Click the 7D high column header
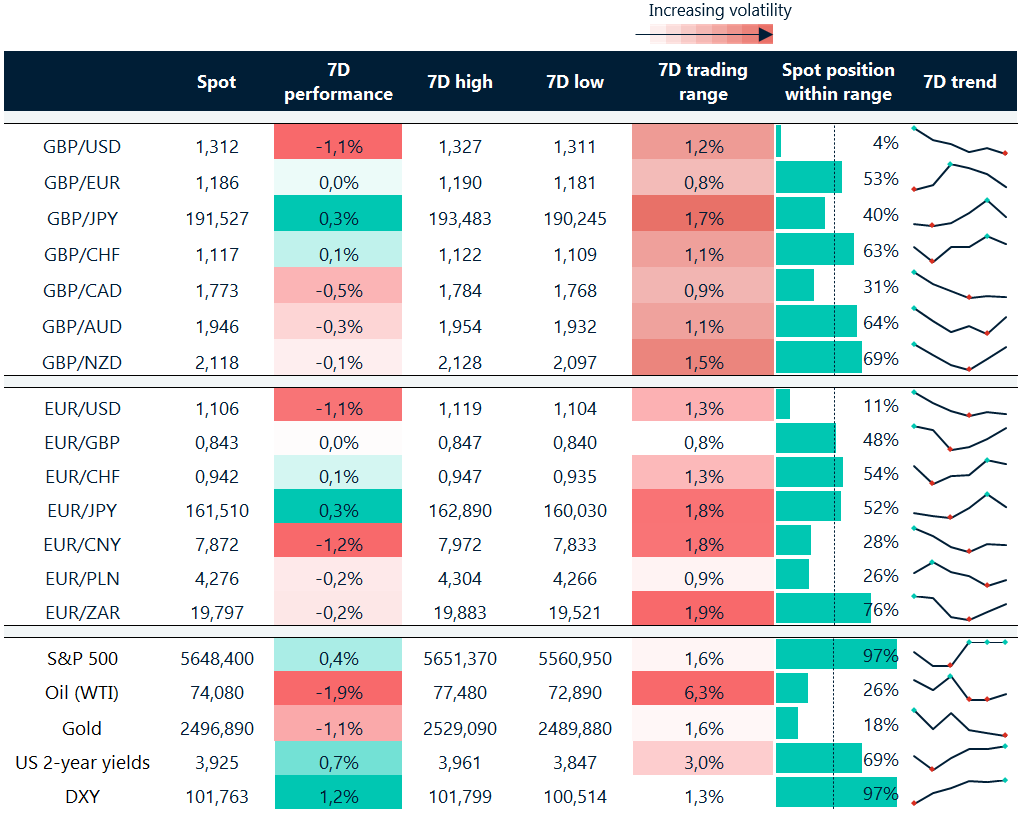Image resolution: width=1023 pixels, height=819 pixels. coord(459,82)
